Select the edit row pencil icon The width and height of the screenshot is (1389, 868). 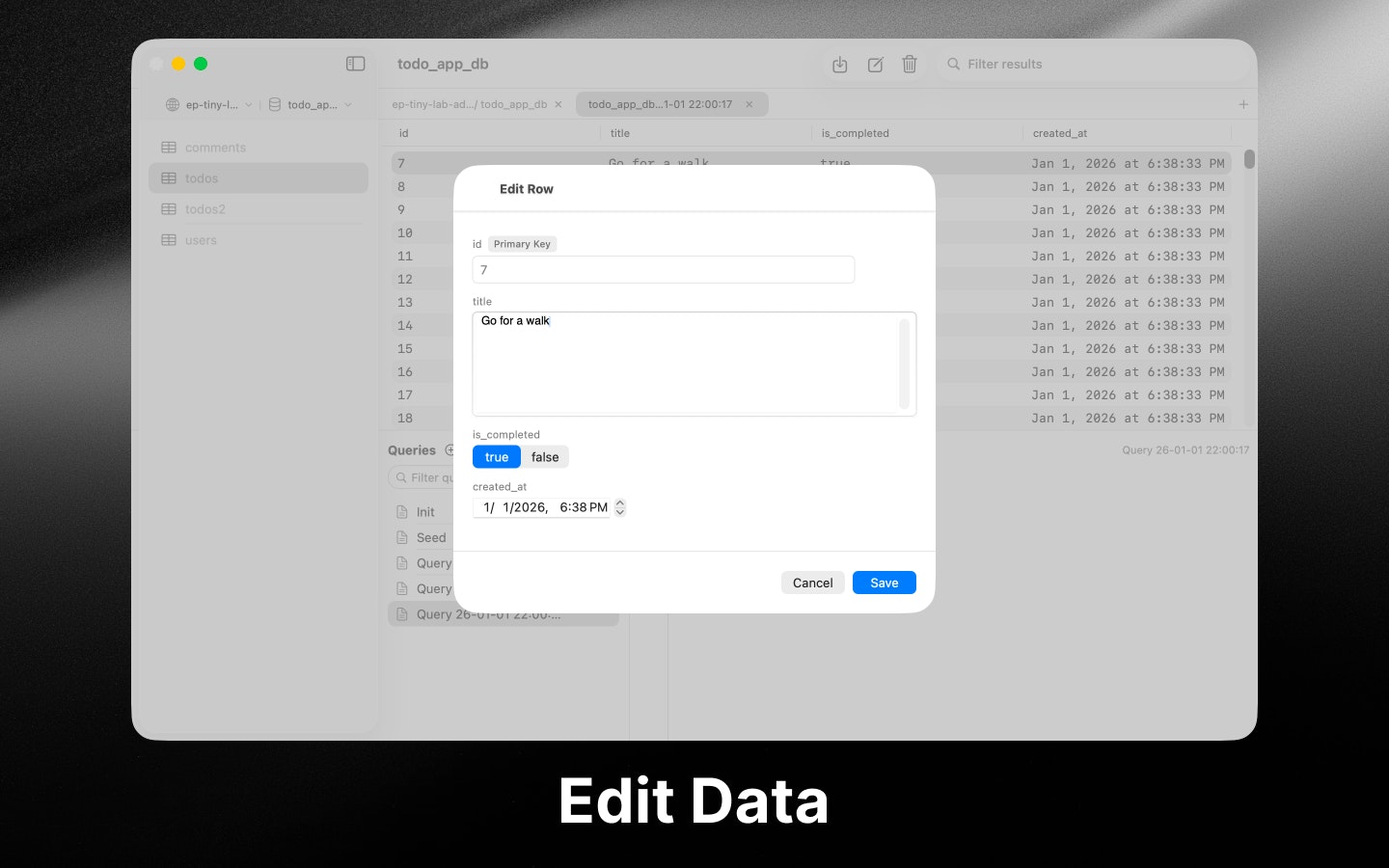[x=875, y=64]
